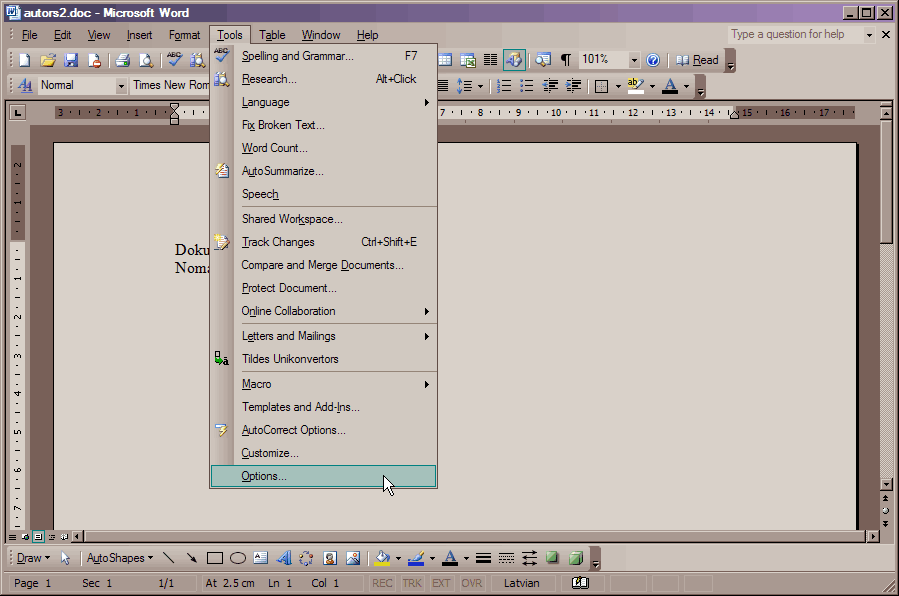
Task: Click the Increase Indent icon
Action: (x=573, y=86)
